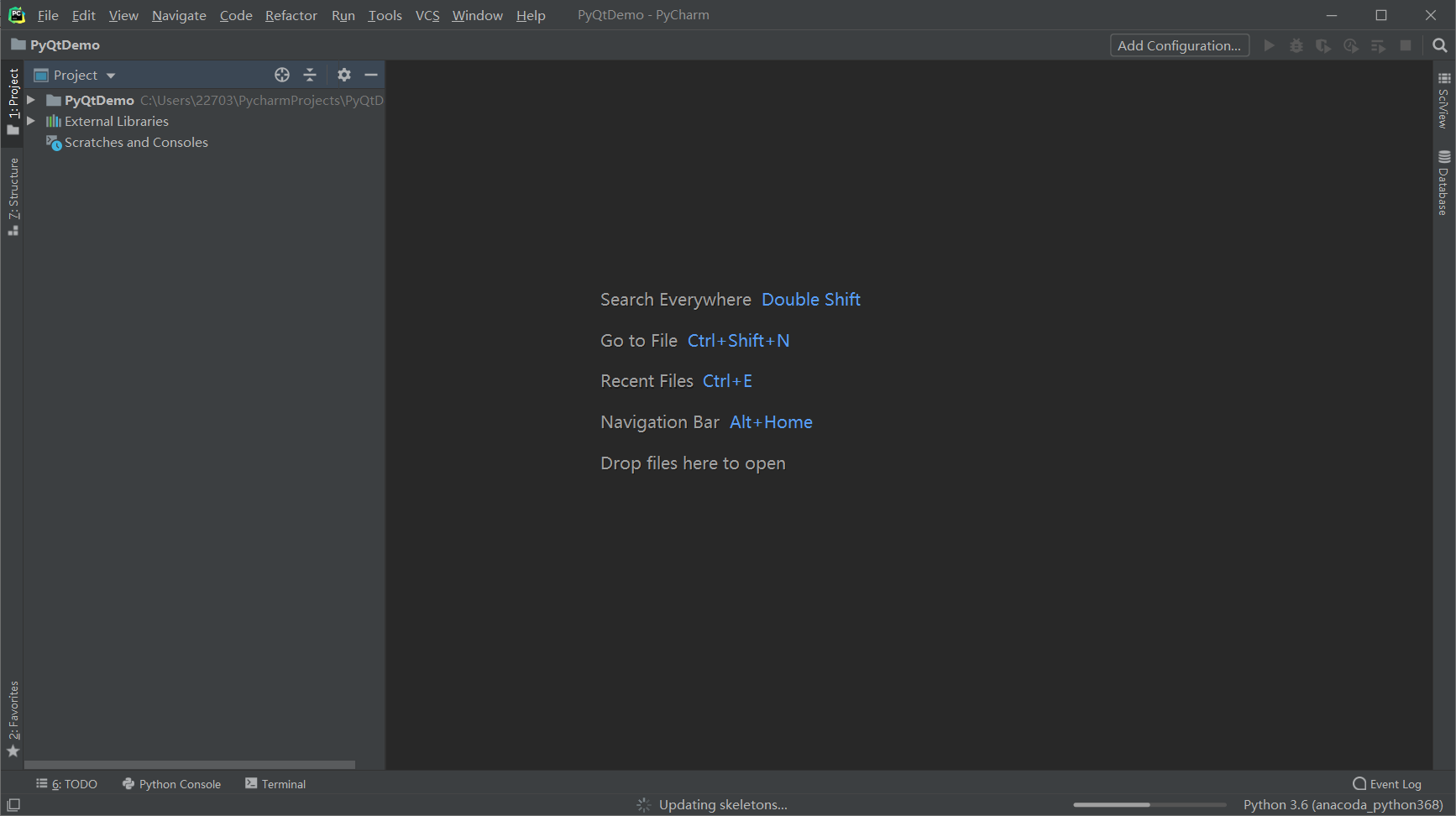The width and height of the screenshot is (1456, 816).
Task: Click the Favorites star icon
Action: [13, 751]
